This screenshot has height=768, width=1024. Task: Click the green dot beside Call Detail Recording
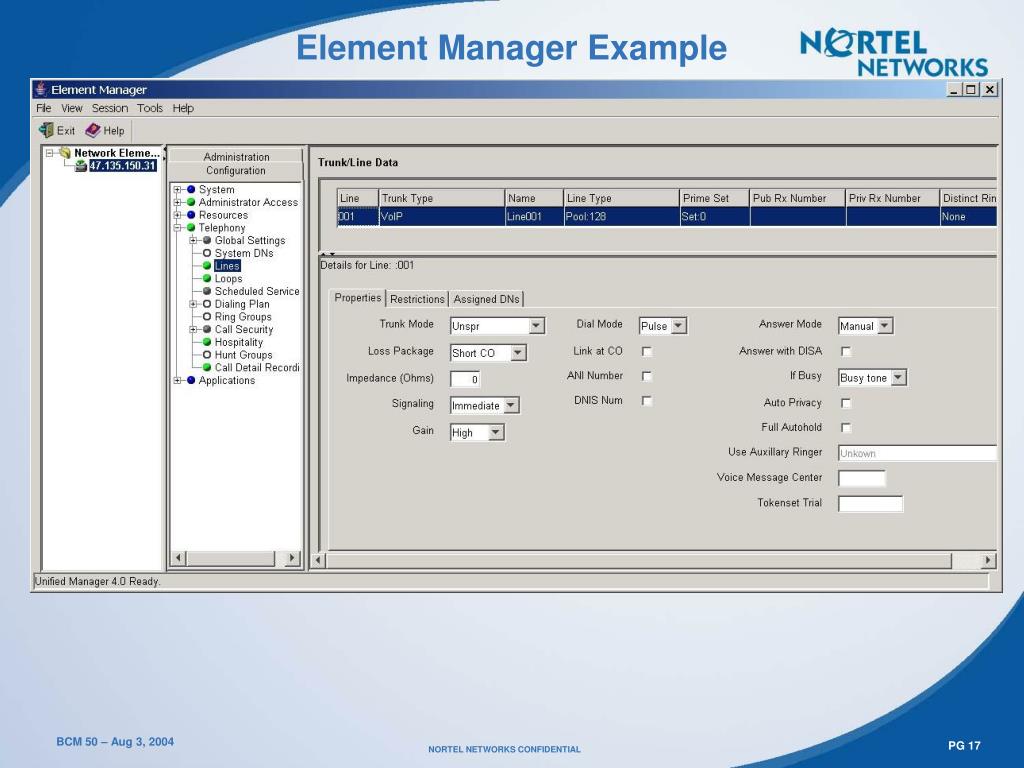click(x=207, y=368)
